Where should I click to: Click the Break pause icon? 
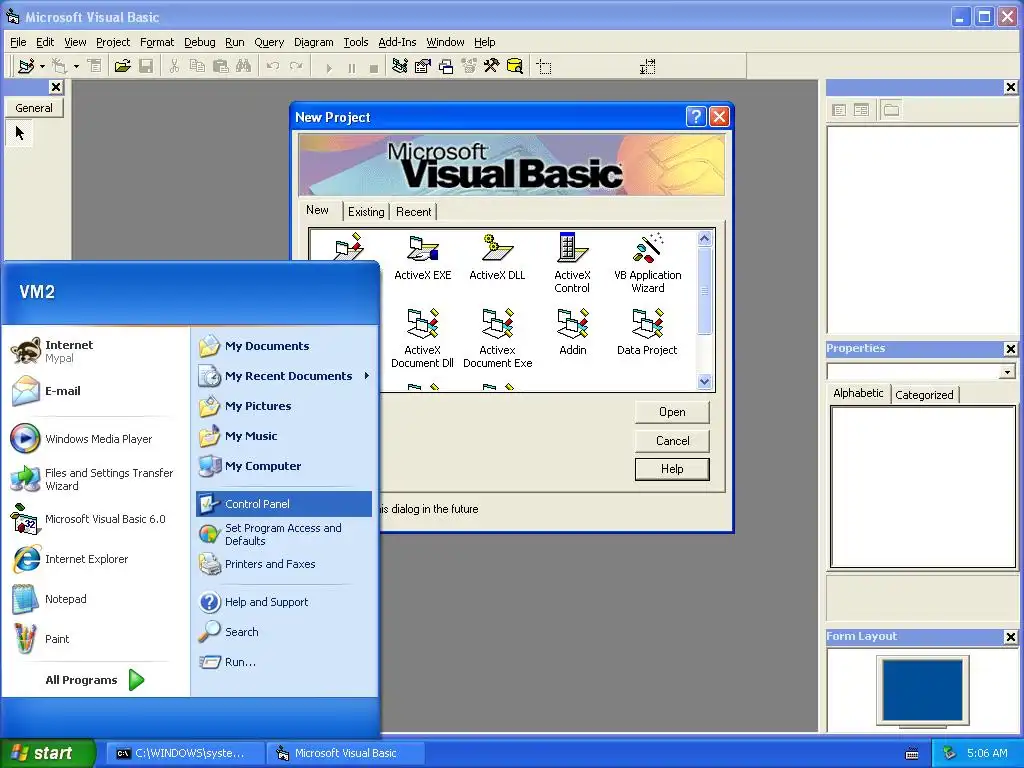[351, 67]
